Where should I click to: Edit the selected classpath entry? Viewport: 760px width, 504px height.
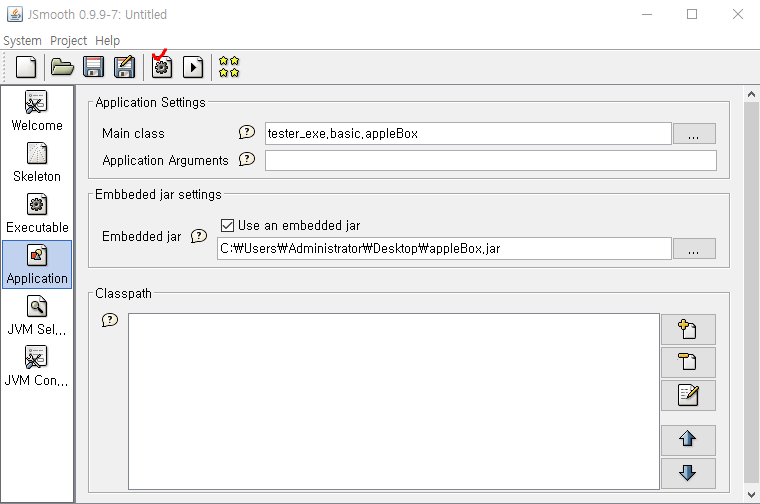point(688,395)
